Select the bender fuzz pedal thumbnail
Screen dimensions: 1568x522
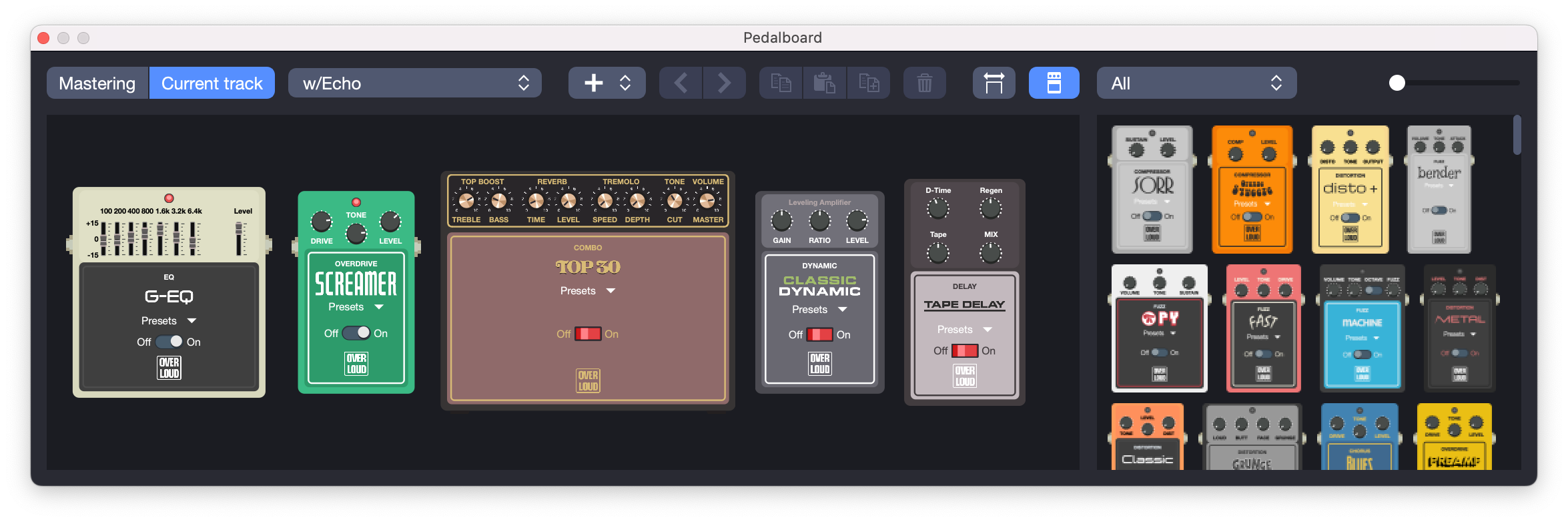(1439, 190)
